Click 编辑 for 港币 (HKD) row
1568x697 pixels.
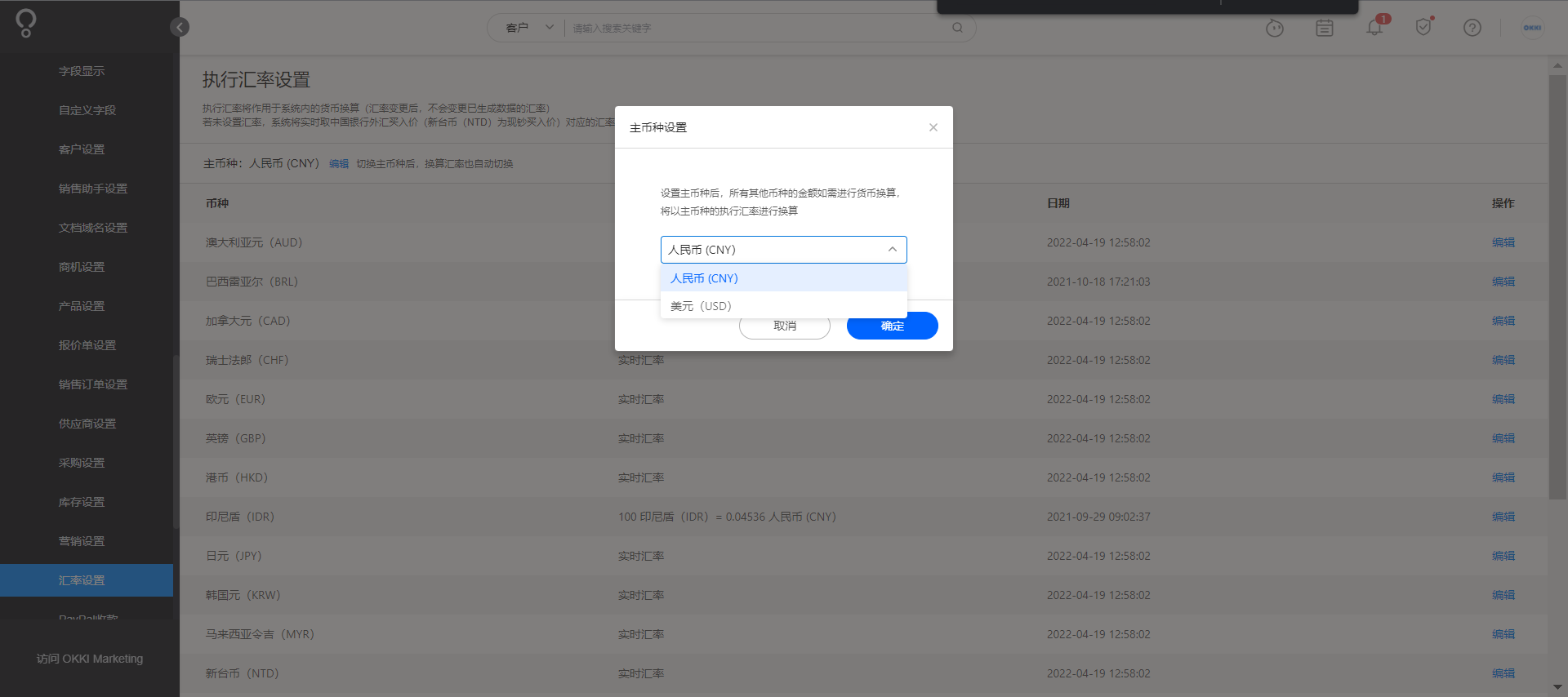(x=1503, y=477)
